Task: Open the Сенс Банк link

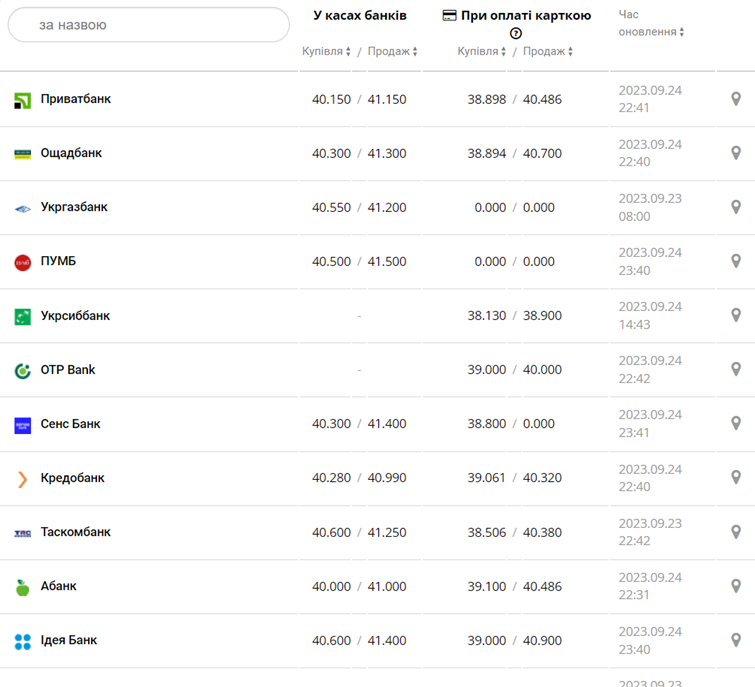Action: 70,424
